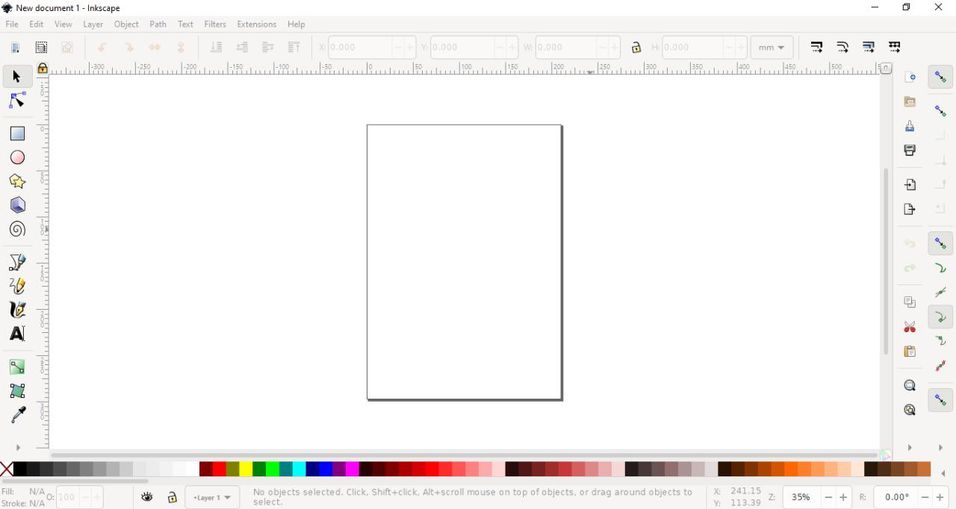956x509 pixels.
Task: Click the no-paint X swatch
Action: tap(6, 469)
